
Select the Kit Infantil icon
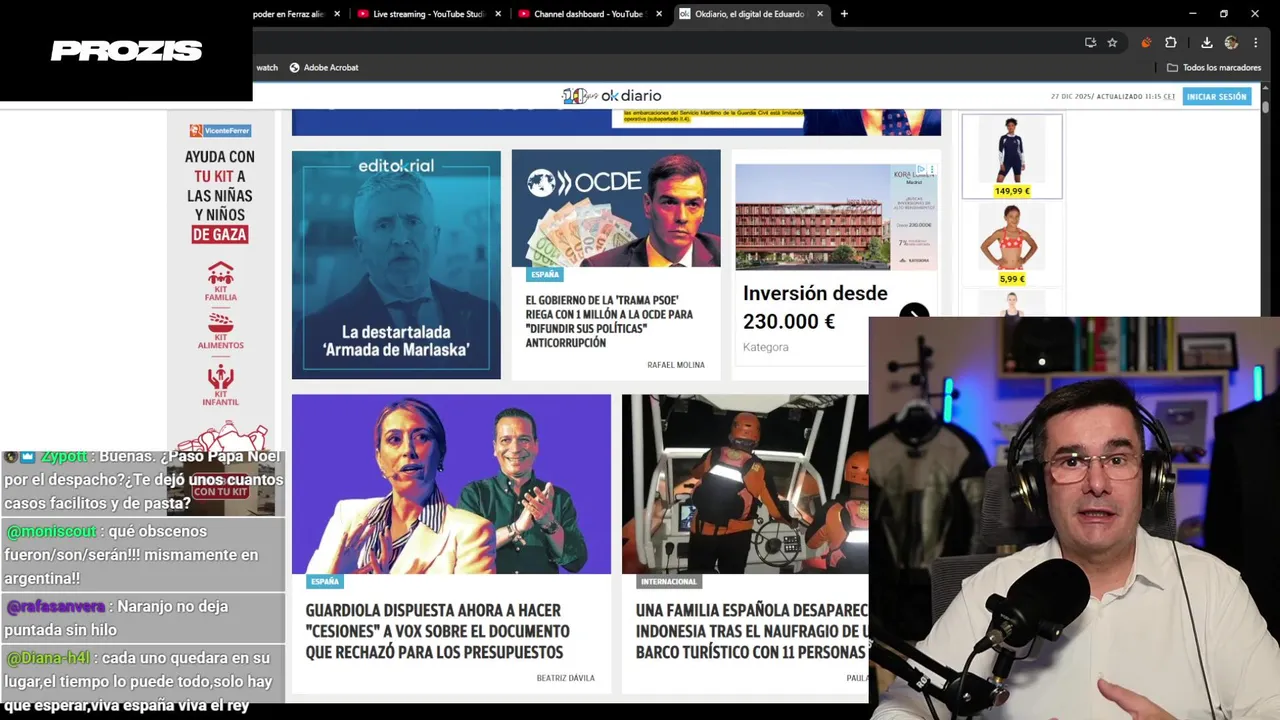click(220, 385)
